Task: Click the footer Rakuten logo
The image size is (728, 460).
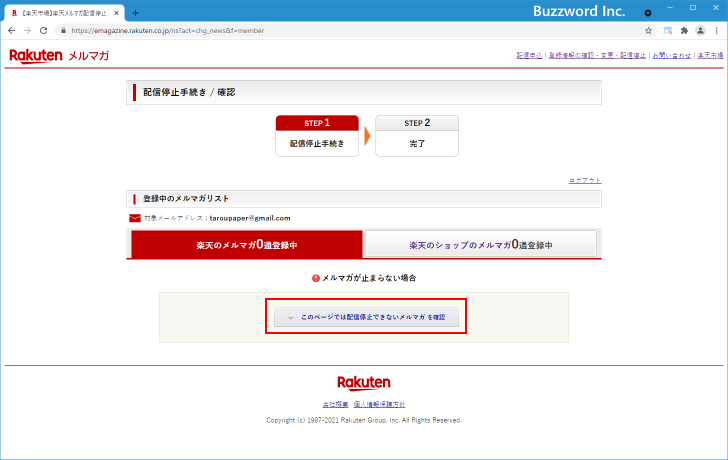Action: [x=364, y=383]
